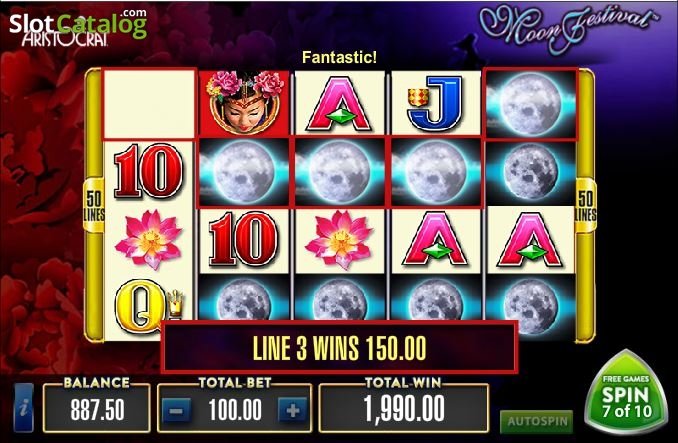Click the highlighted moon on reel five
Screen dimensions: 678x443
click(530, 104)
